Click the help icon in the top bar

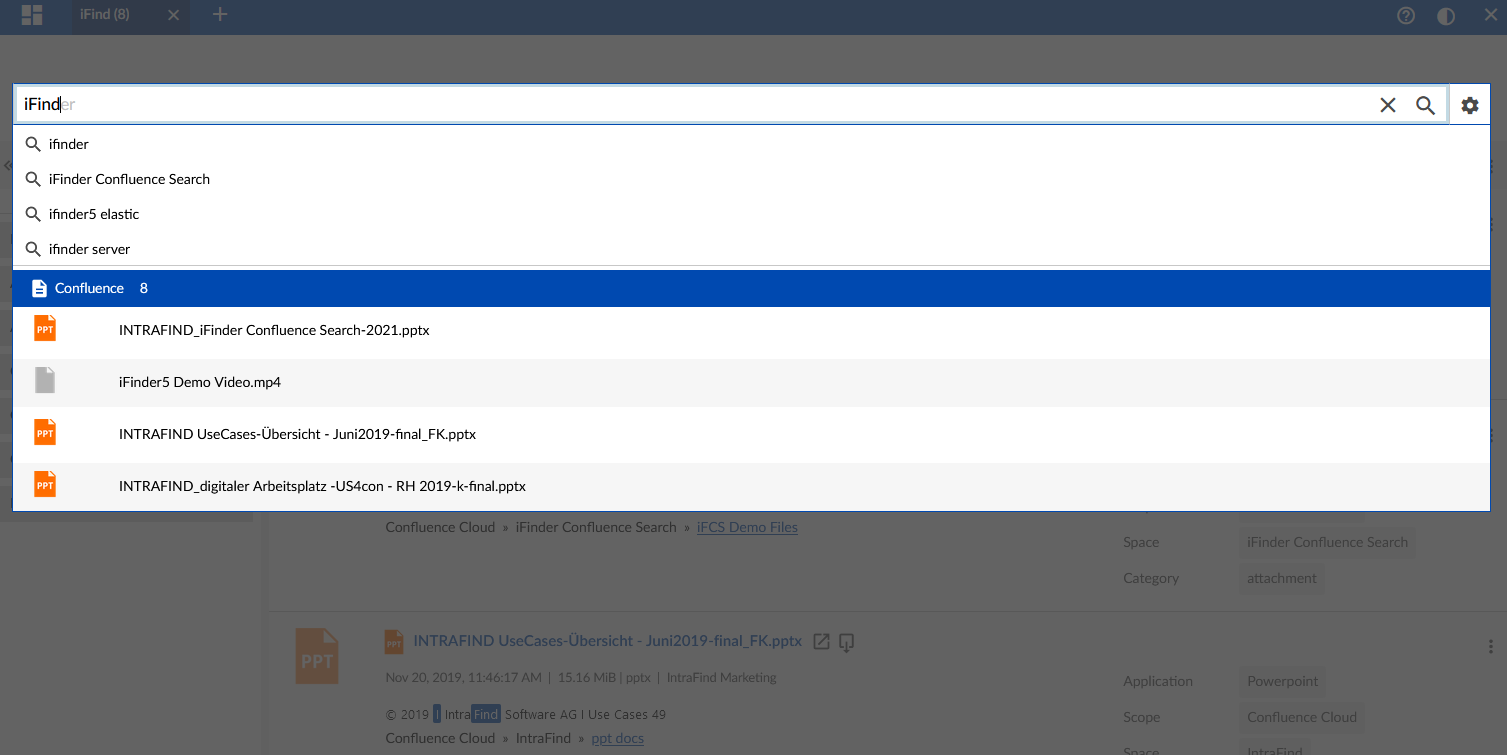(x=1405, y=16)
